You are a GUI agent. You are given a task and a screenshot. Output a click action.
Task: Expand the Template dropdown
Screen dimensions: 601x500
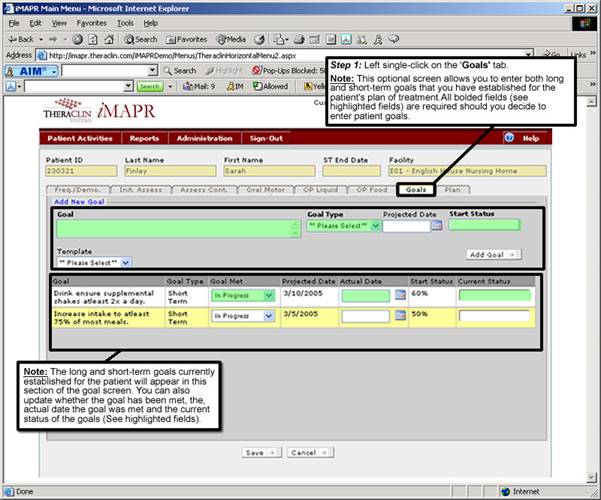pyautogui.click(x=125, y=263)
